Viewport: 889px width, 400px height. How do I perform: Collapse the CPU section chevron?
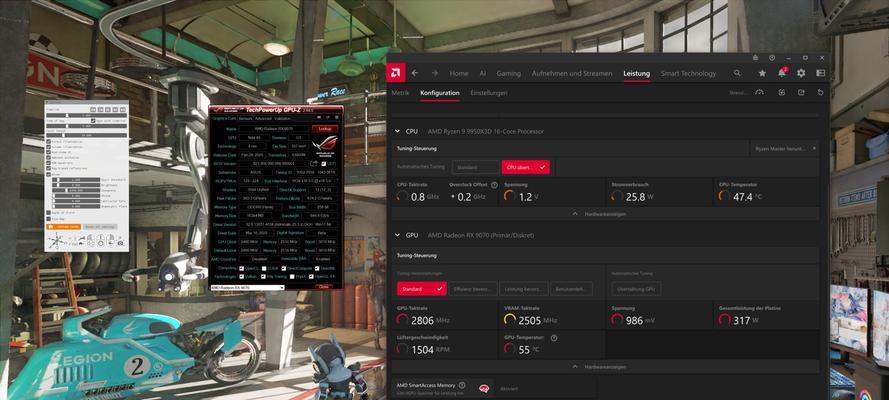point(397,131)
